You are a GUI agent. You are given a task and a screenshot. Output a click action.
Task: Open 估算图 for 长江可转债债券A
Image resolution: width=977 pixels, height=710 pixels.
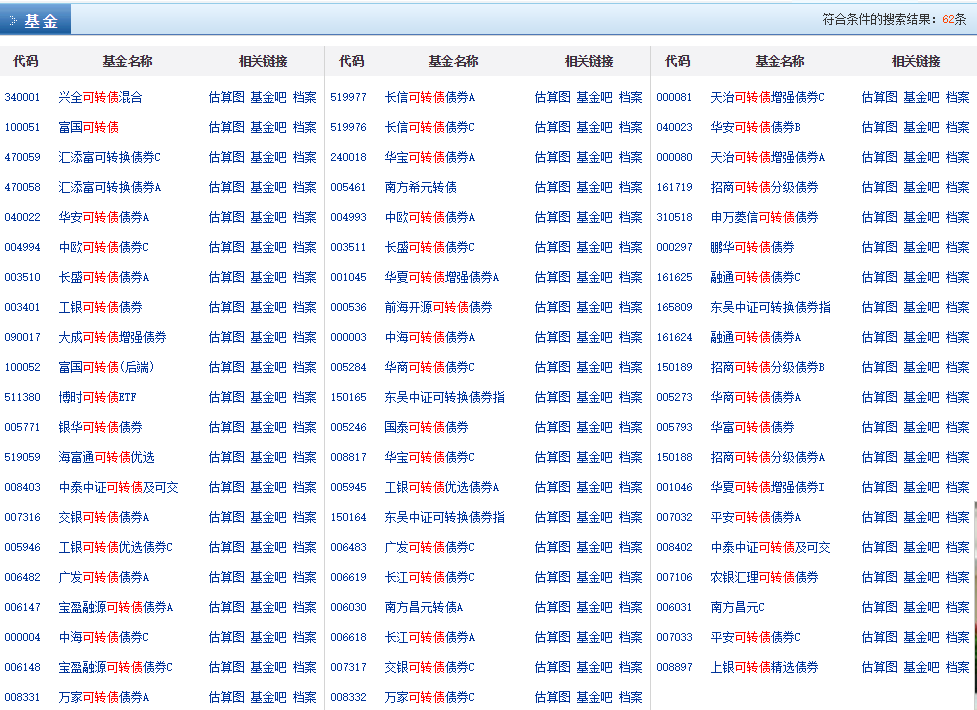pos(552,637)
